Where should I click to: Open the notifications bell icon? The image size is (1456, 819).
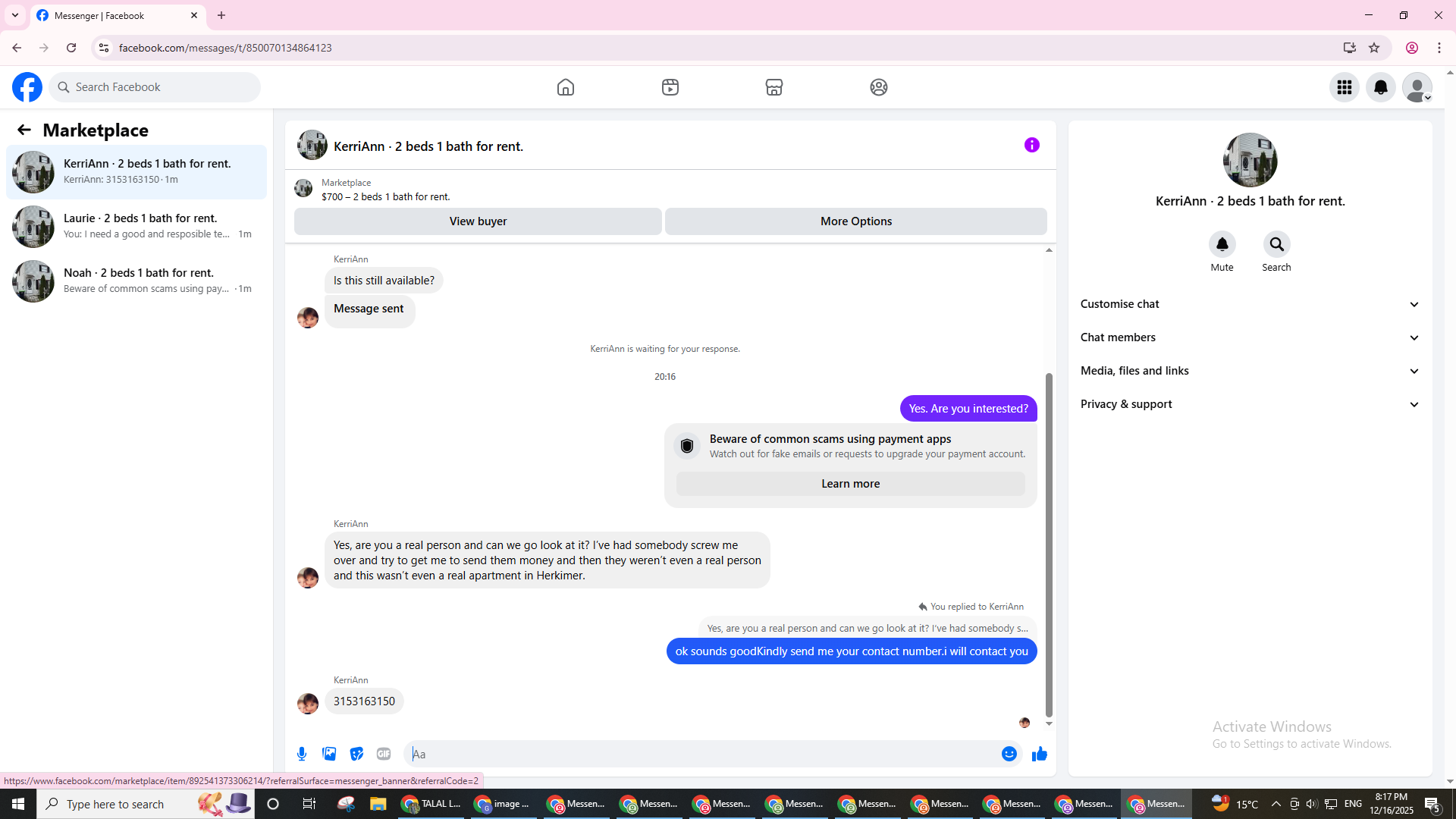coord(1381,87)
